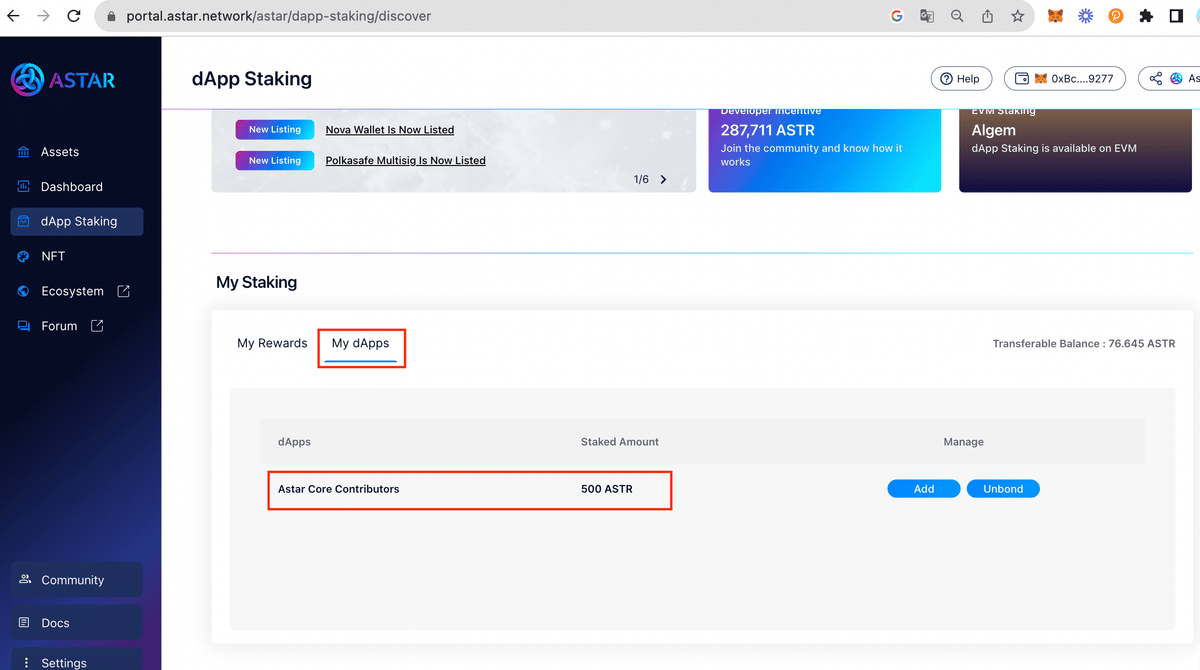Click the Dashboard chart icon in sidebar
Screen dimensions: 1200x670
24,187
